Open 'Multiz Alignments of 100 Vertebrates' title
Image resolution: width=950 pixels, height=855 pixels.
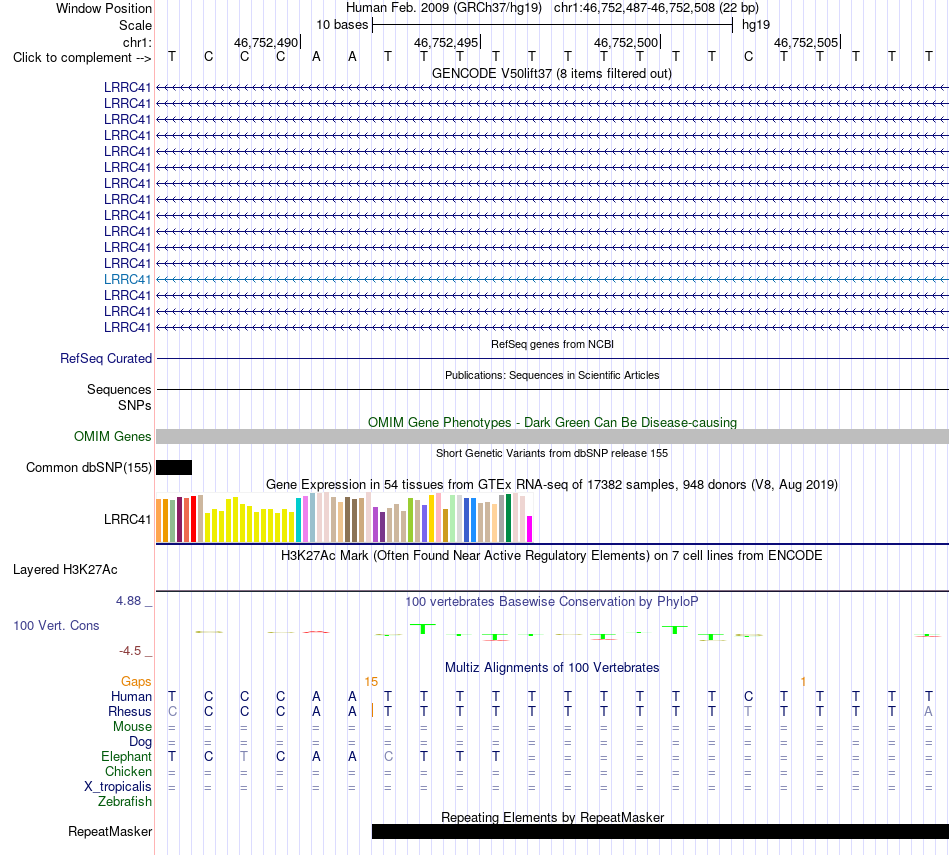pyautogui.click(x=552, y=668)
